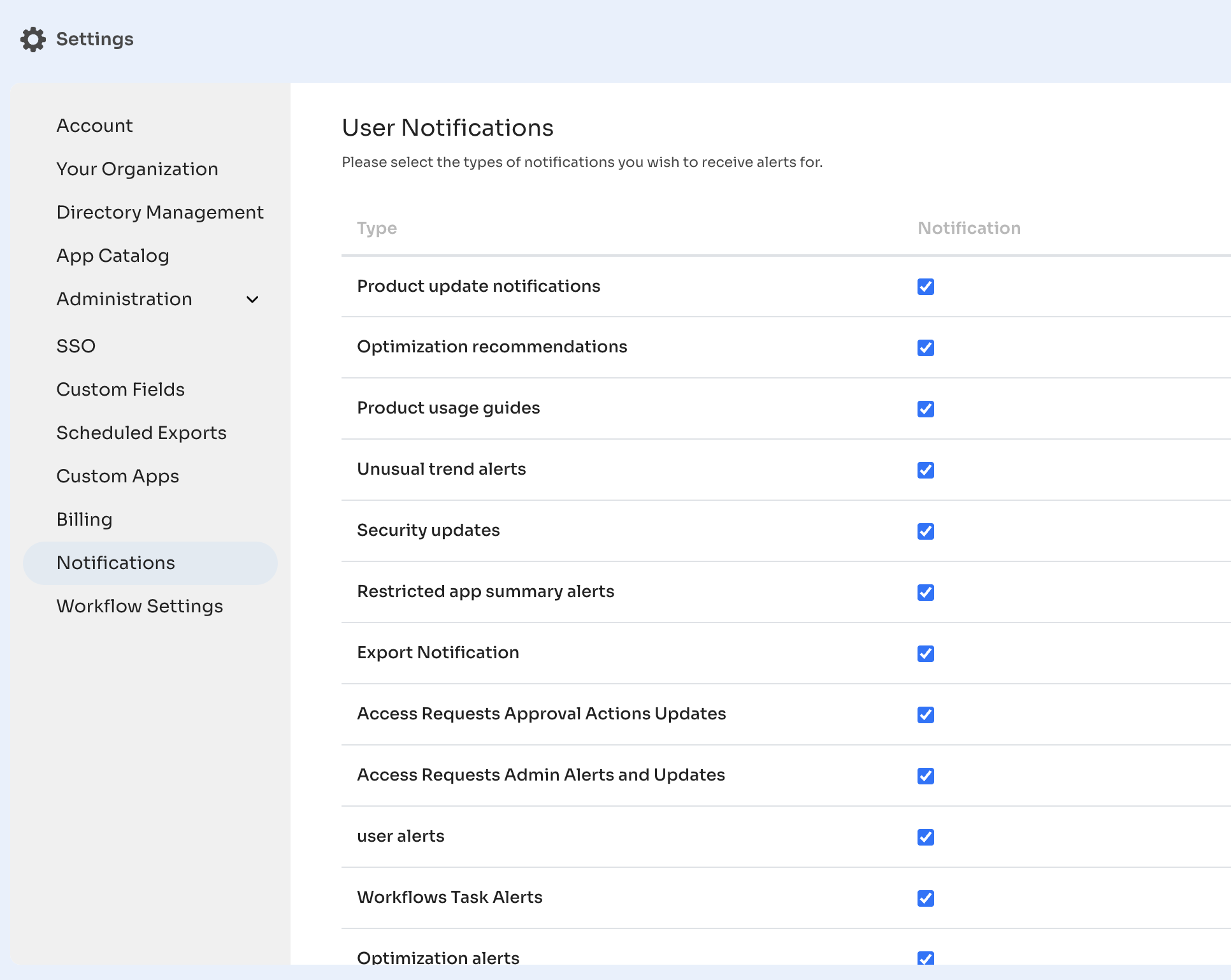Image resolution: width=1231 pixels, height=980 pixels.
Task: Toggle user alerts checkbox
Action: coord(926,837)
